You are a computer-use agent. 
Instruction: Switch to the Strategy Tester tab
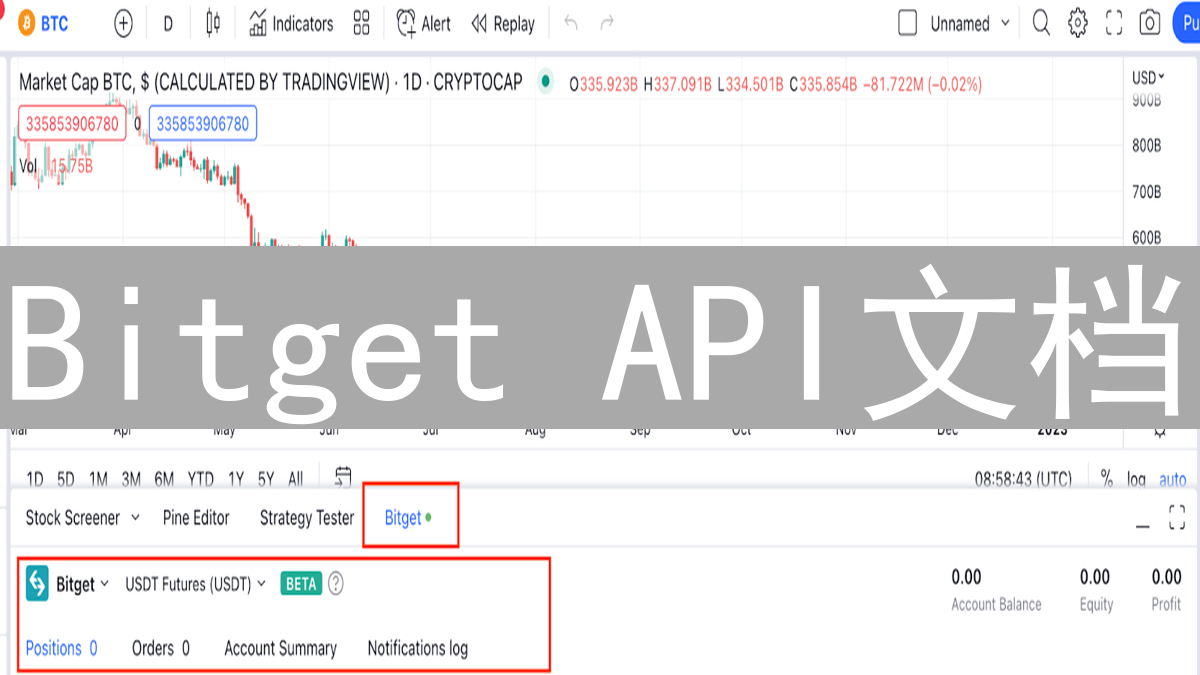(307, 517)
